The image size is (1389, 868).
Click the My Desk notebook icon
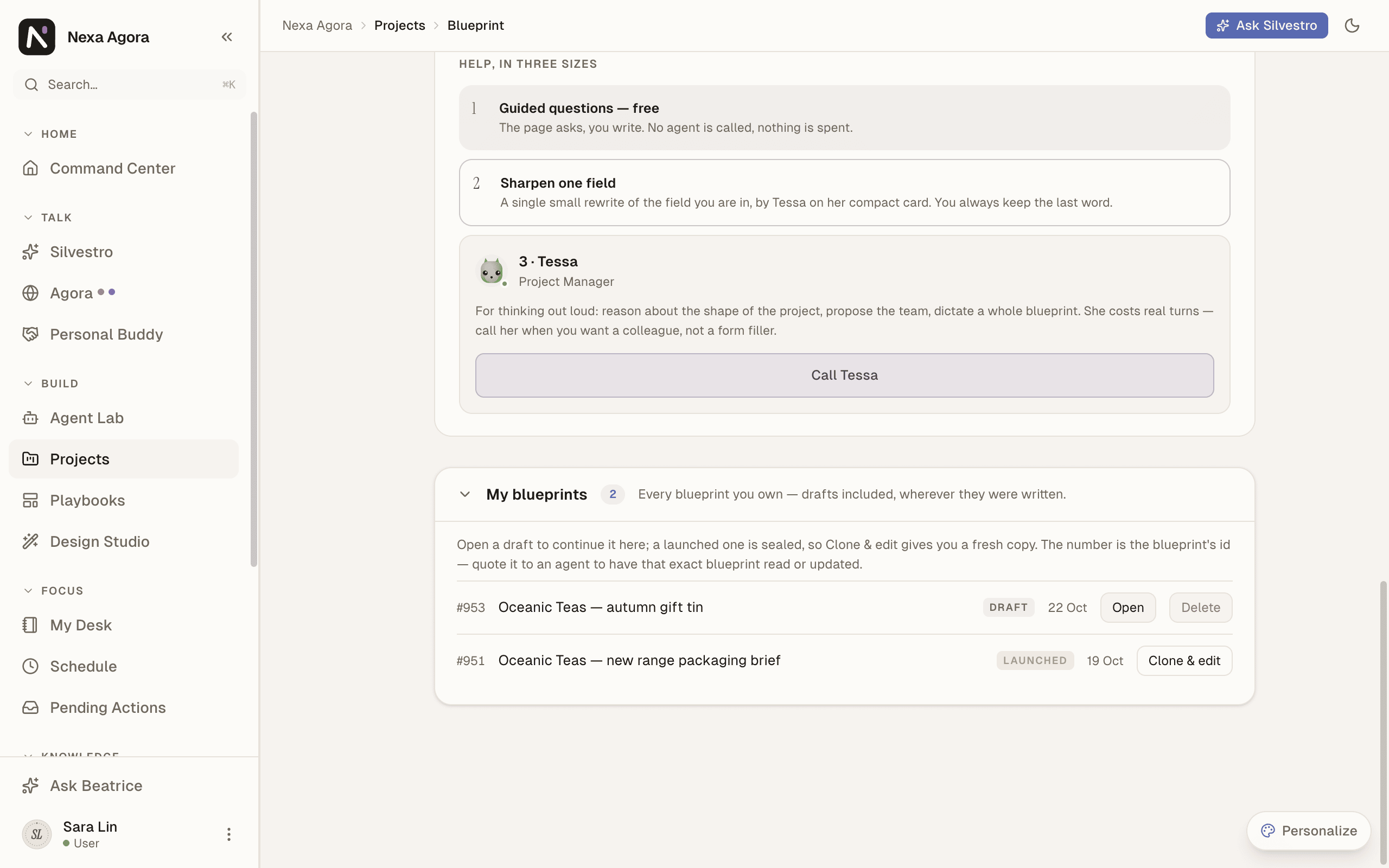tap(30, 625)
